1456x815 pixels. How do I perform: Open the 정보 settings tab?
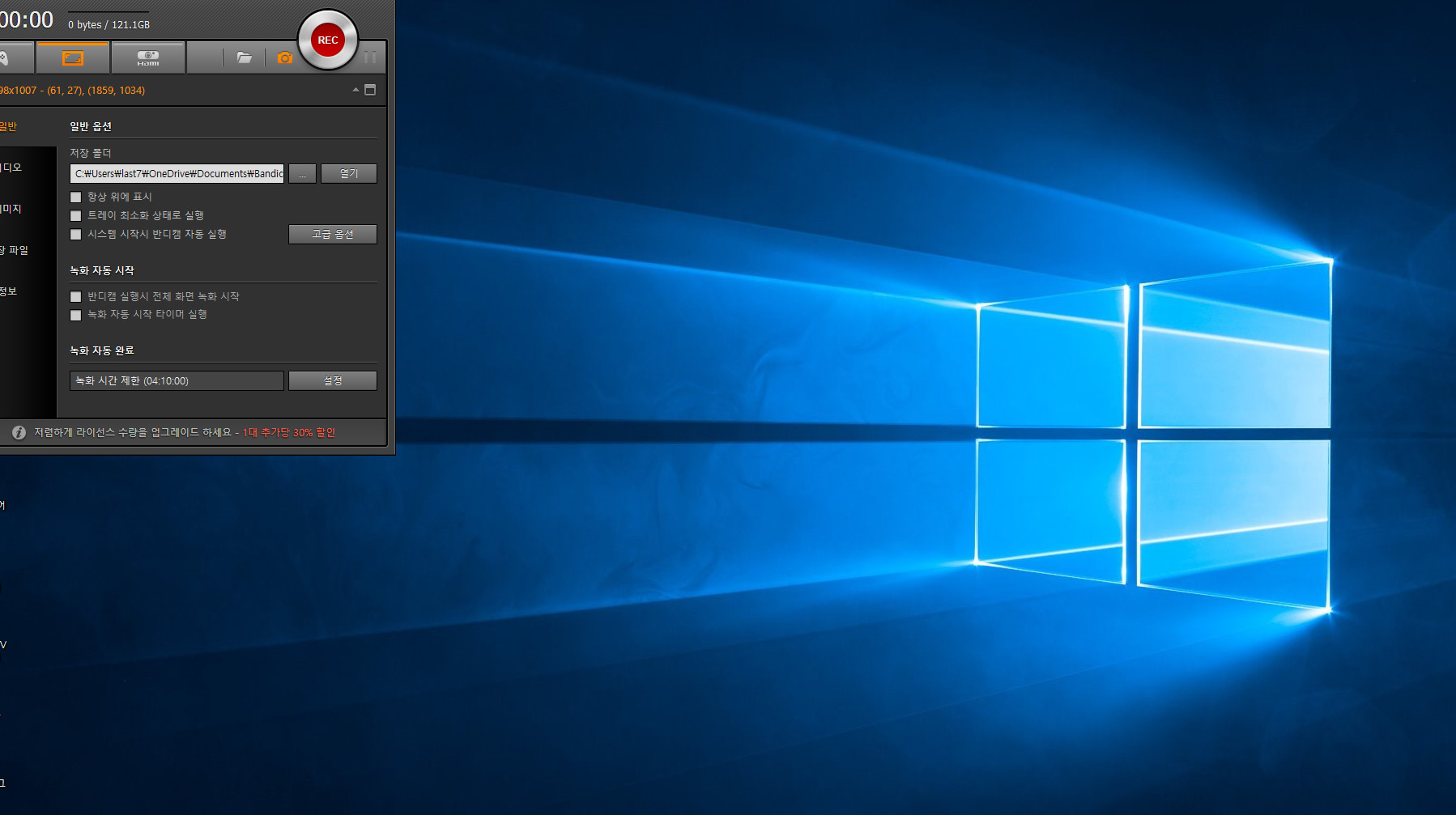(x=8, y=291)
